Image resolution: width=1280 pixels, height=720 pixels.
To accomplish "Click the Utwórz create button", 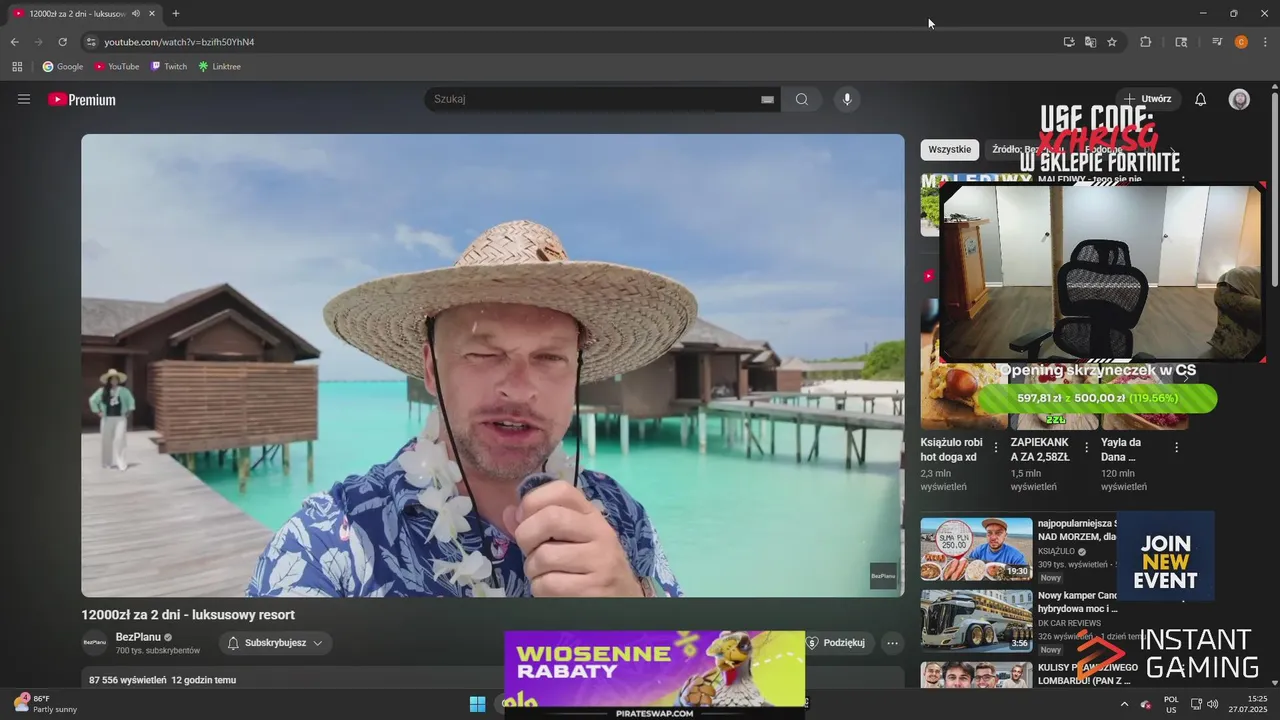I will [x=1147, y=99].
